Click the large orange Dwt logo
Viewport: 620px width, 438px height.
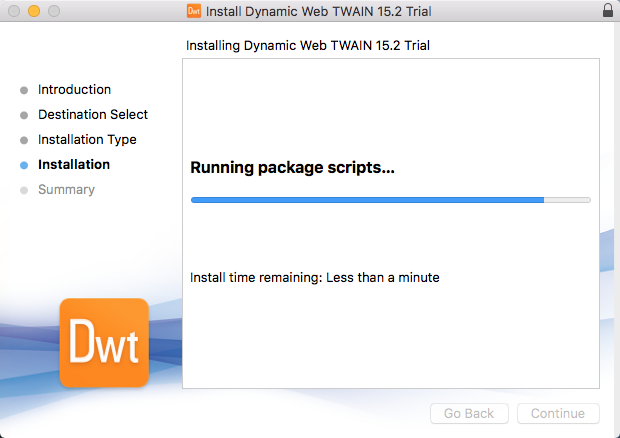coord(105,342)
